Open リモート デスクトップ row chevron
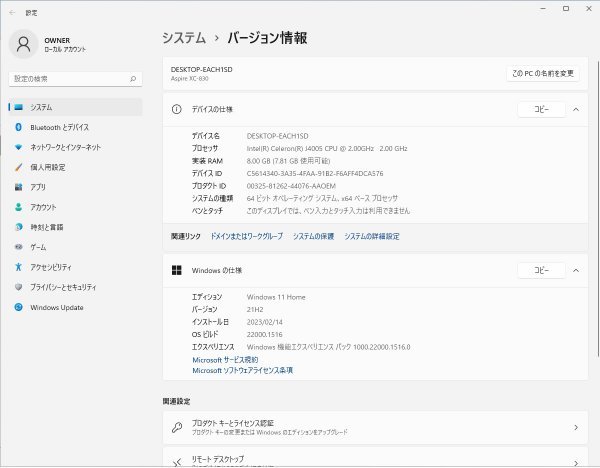 click(576, 463)
